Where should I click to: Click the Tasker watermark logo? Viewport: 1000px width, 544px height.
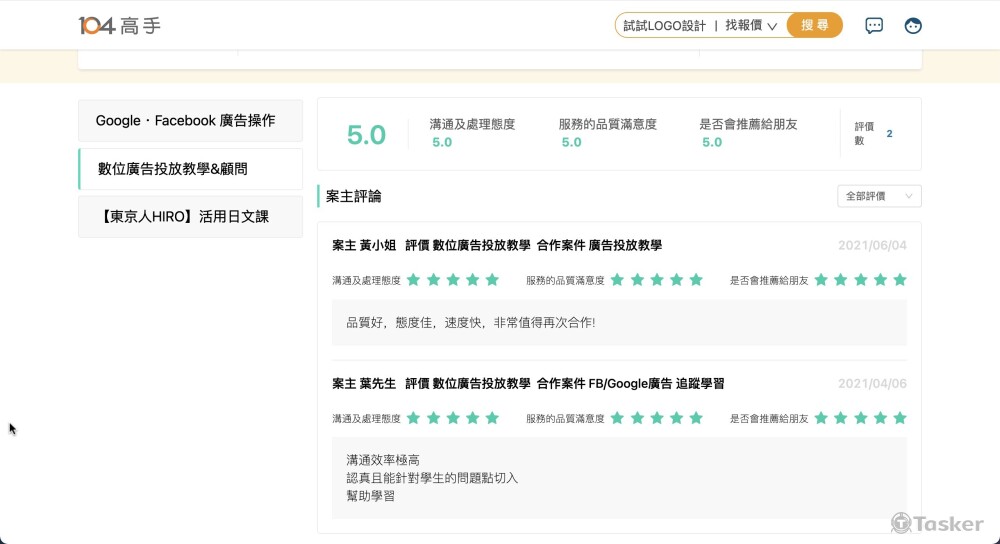coord(937,523)
